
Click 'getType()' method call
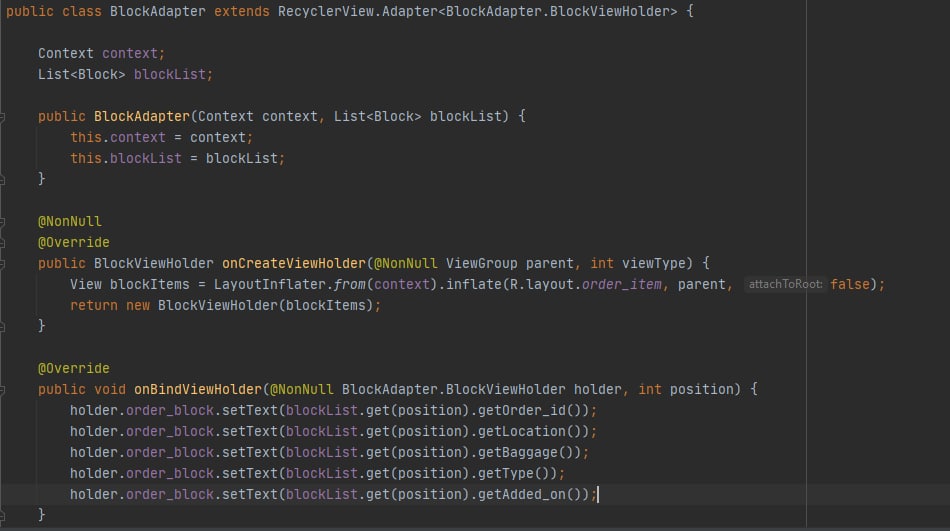514,473
